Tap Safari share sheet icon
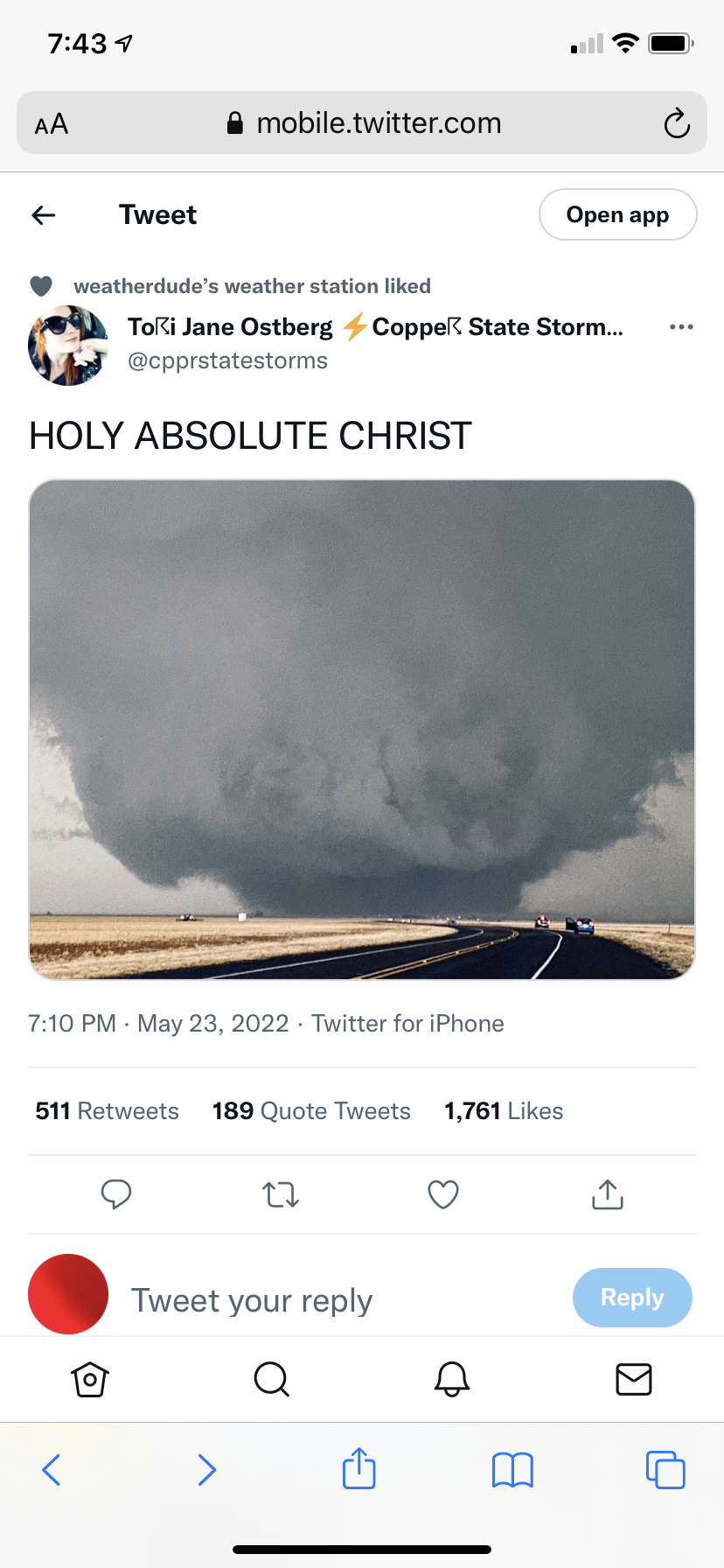 359,1469
